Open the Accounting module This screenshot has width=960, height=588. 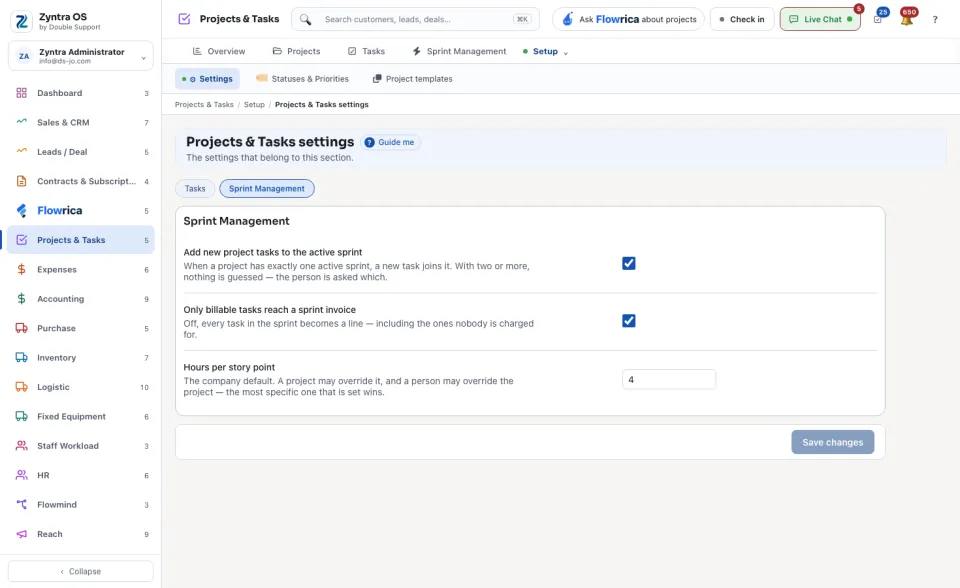81,299
